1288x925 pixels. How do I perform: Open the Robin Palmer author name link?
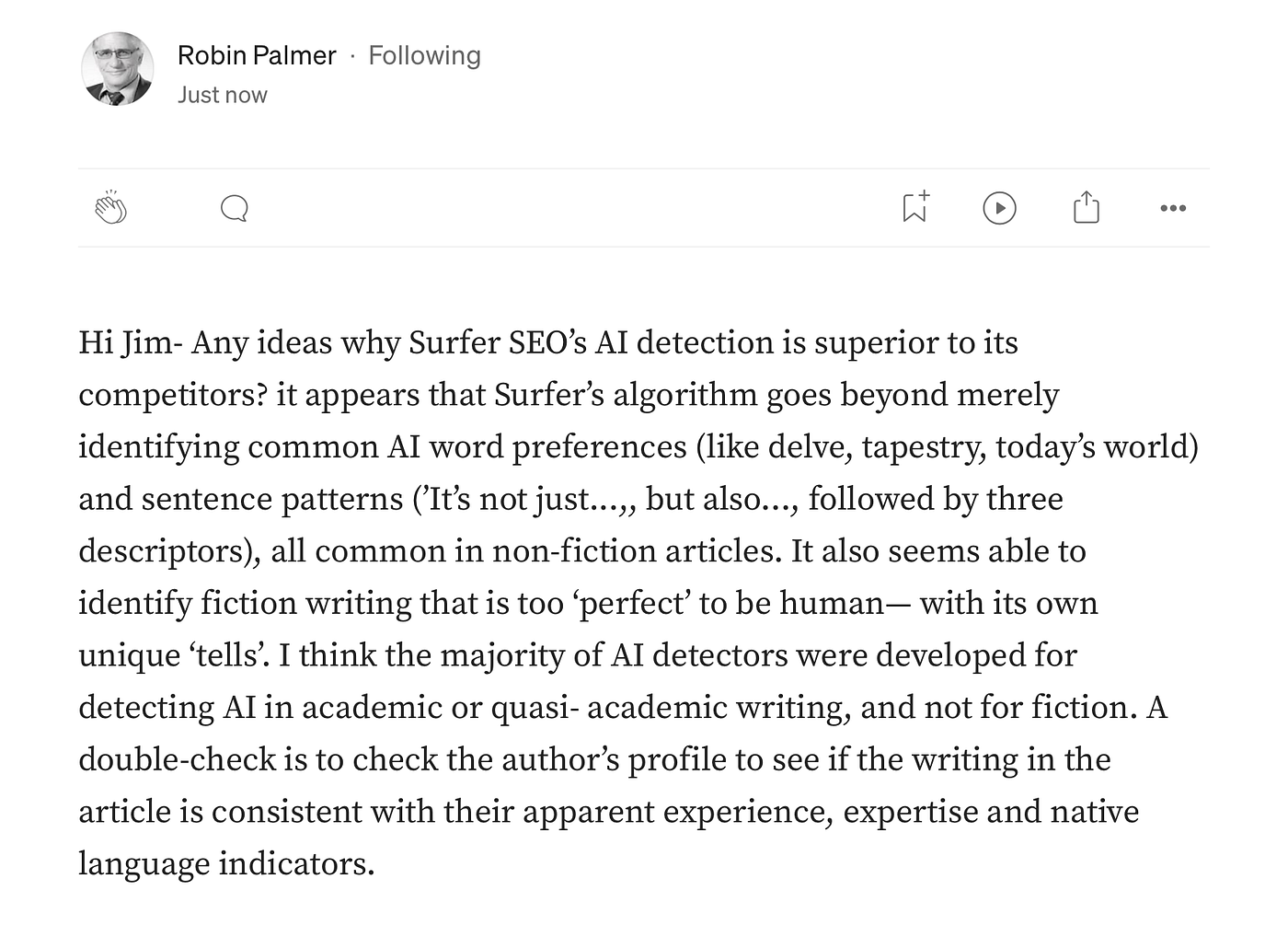click(x=257, y=55)
